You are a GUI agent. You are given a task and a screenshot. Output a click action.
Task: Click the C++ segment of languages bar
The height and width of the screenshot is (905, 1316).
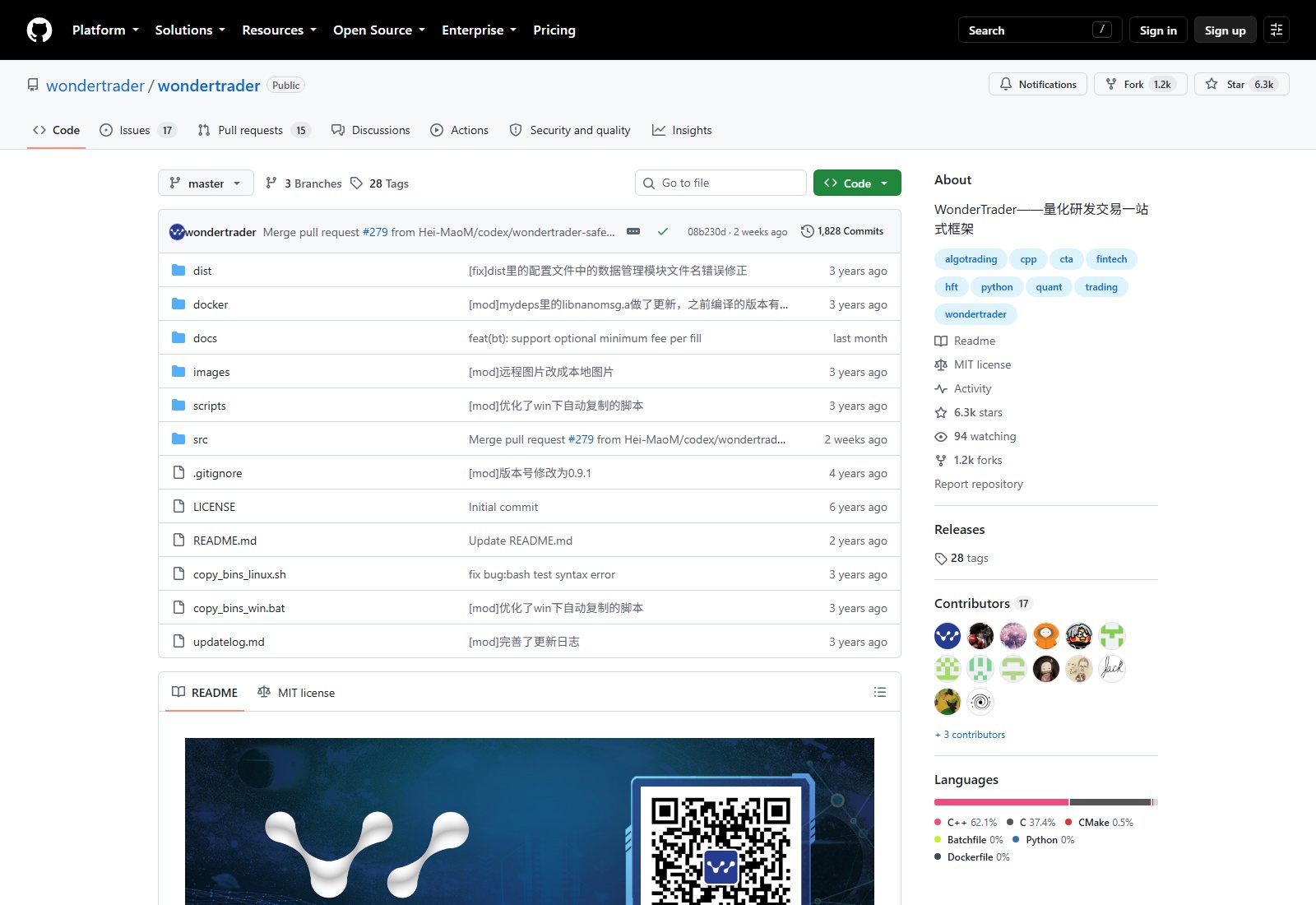(x=1001, y=801)
